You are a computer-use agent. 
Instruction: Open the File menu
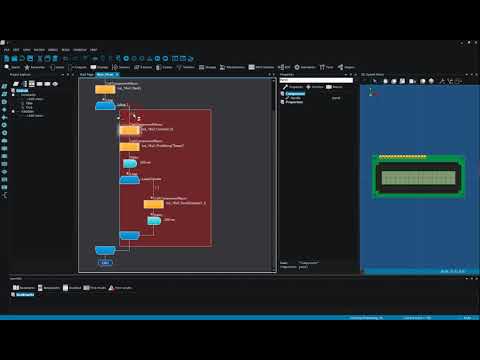(x=7, y=50)
